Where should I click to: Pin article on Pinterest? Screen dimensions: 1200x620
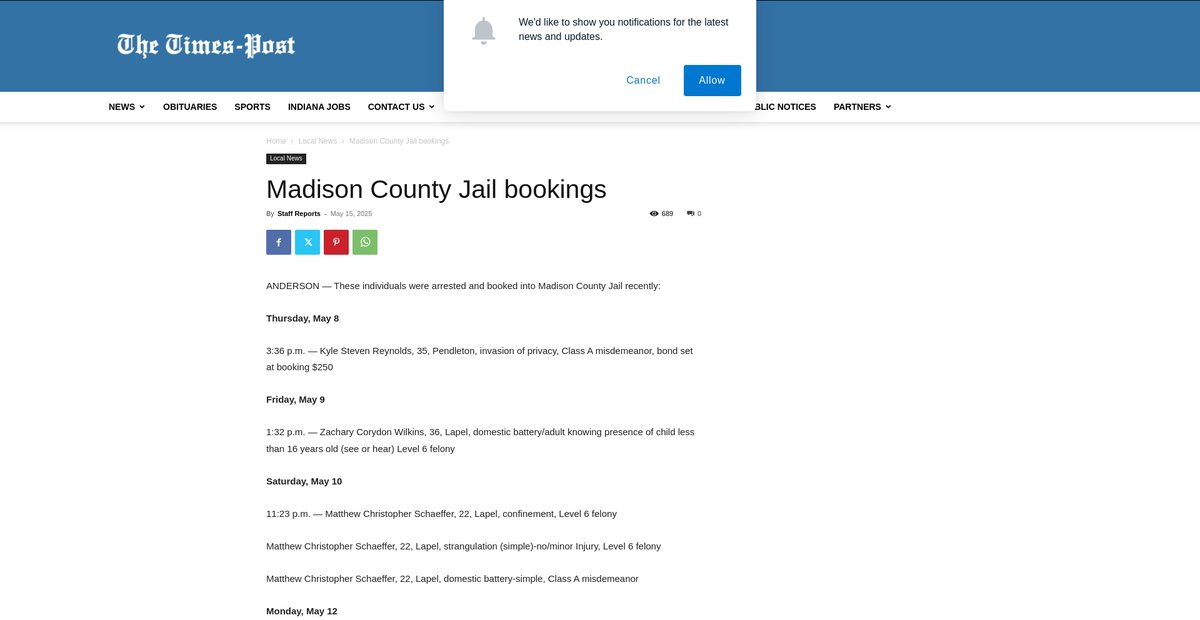tap(336, 242)
